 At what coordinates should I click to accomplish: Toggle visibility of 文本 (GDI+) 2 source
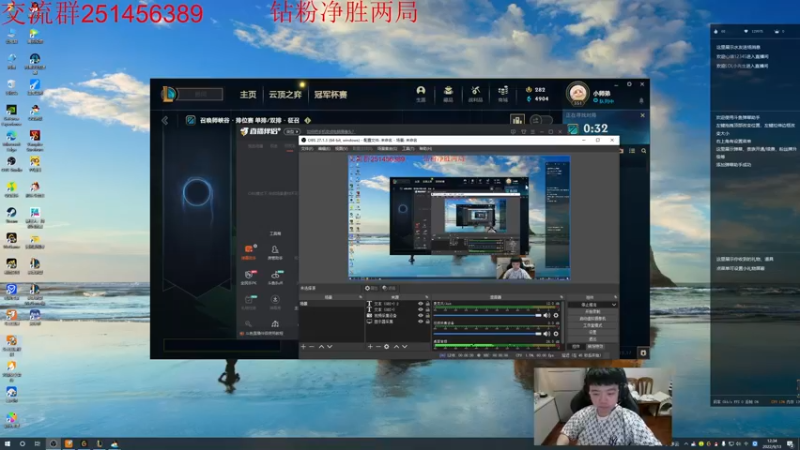[421, 304]
